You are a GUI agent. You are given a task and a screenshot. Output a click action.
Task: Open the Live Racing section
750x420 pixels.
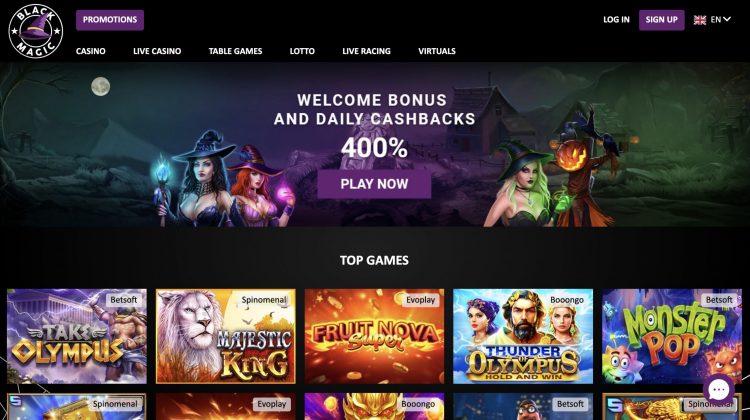366,51
